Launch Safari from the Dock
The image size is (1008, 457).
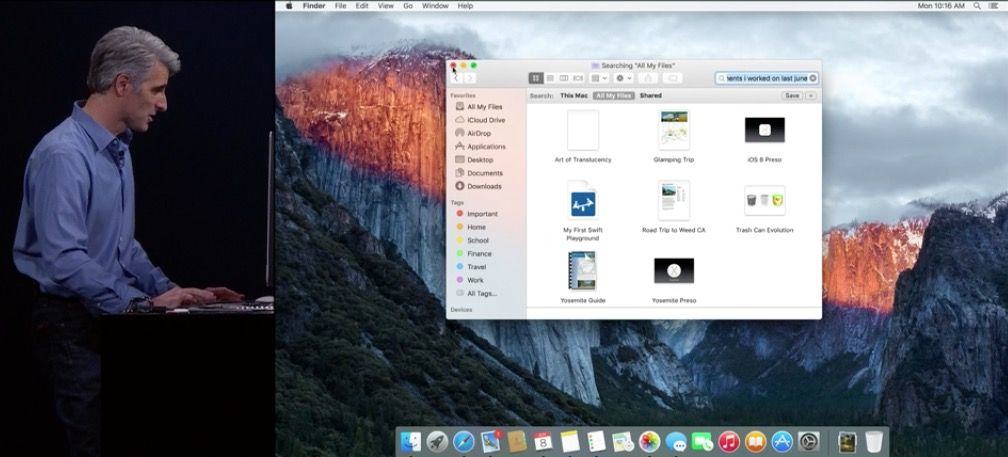coord(463,441)
